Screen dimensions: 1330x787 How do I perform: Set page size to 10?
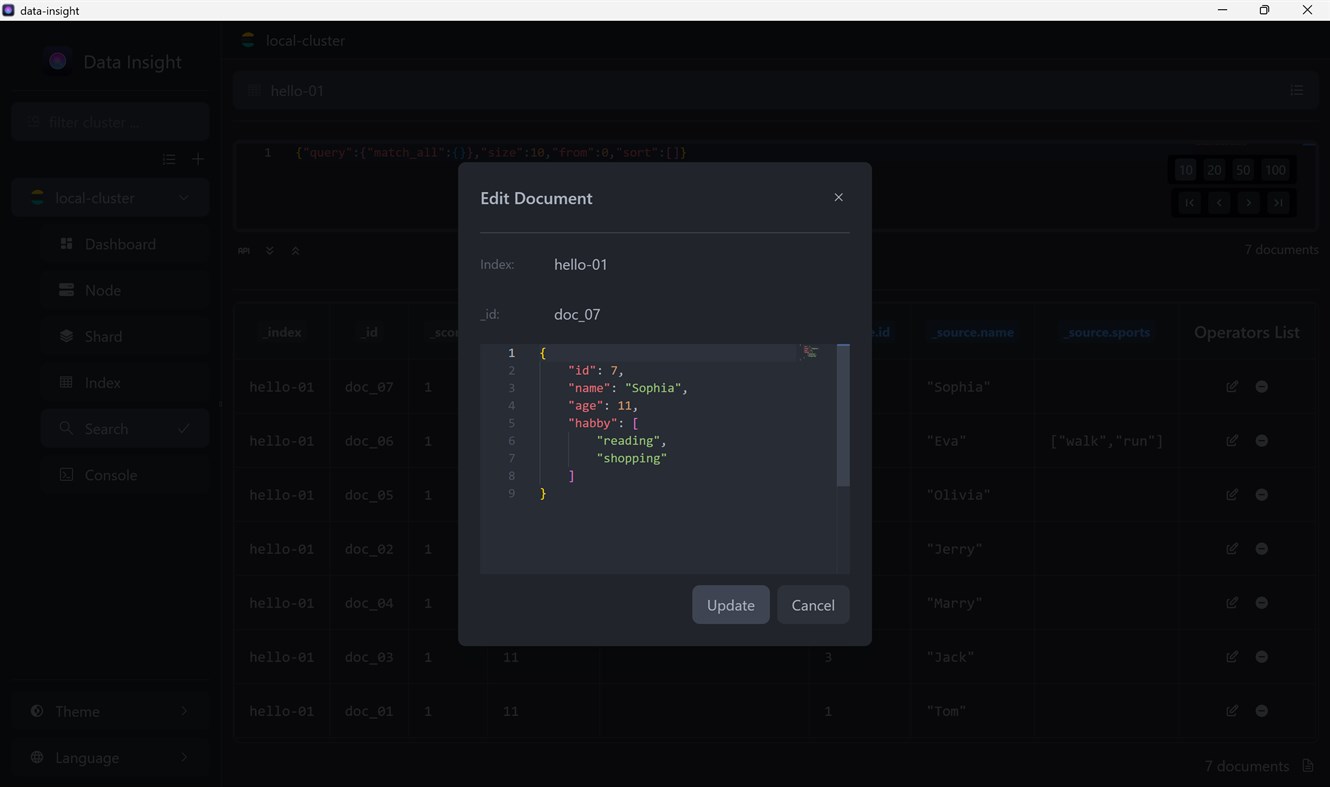click(x=1185, y=170)
